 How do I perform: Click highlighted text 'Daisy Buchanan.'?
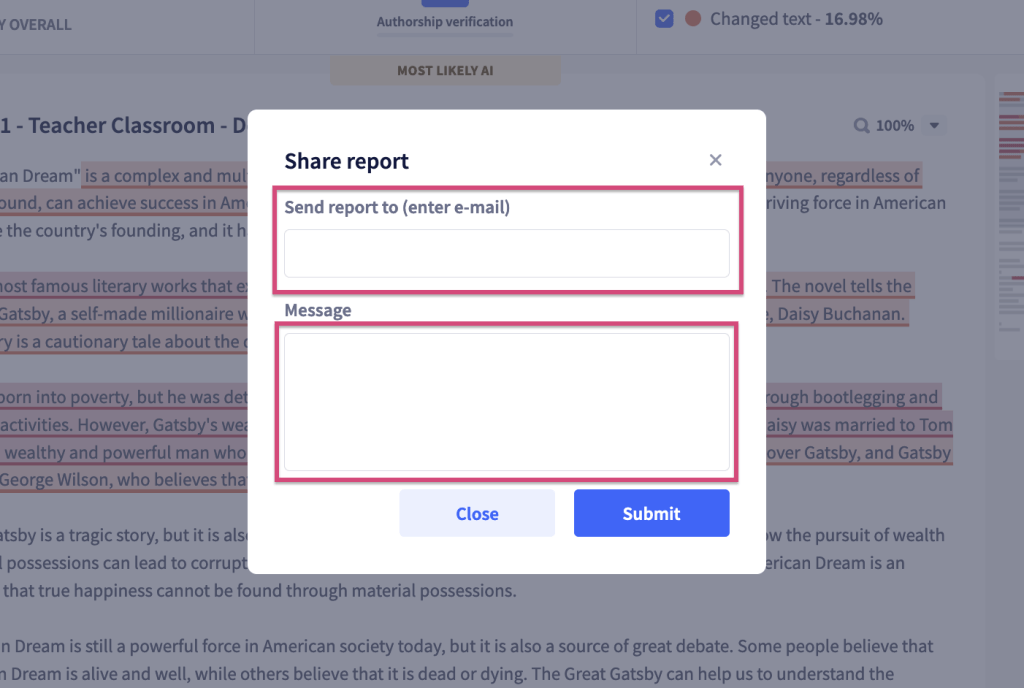coord(840,314)
